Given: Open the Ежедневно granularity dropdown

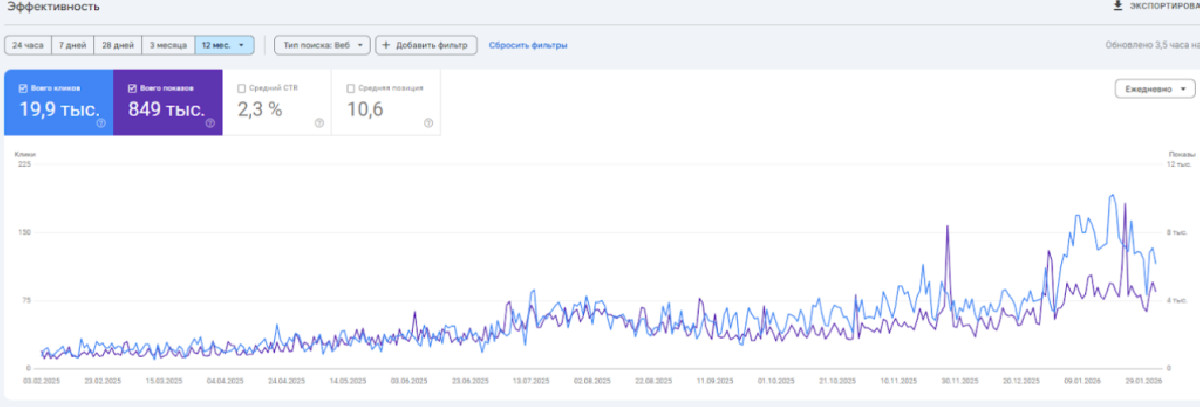Looking at the screenshot, I should tap(1154, 89).
